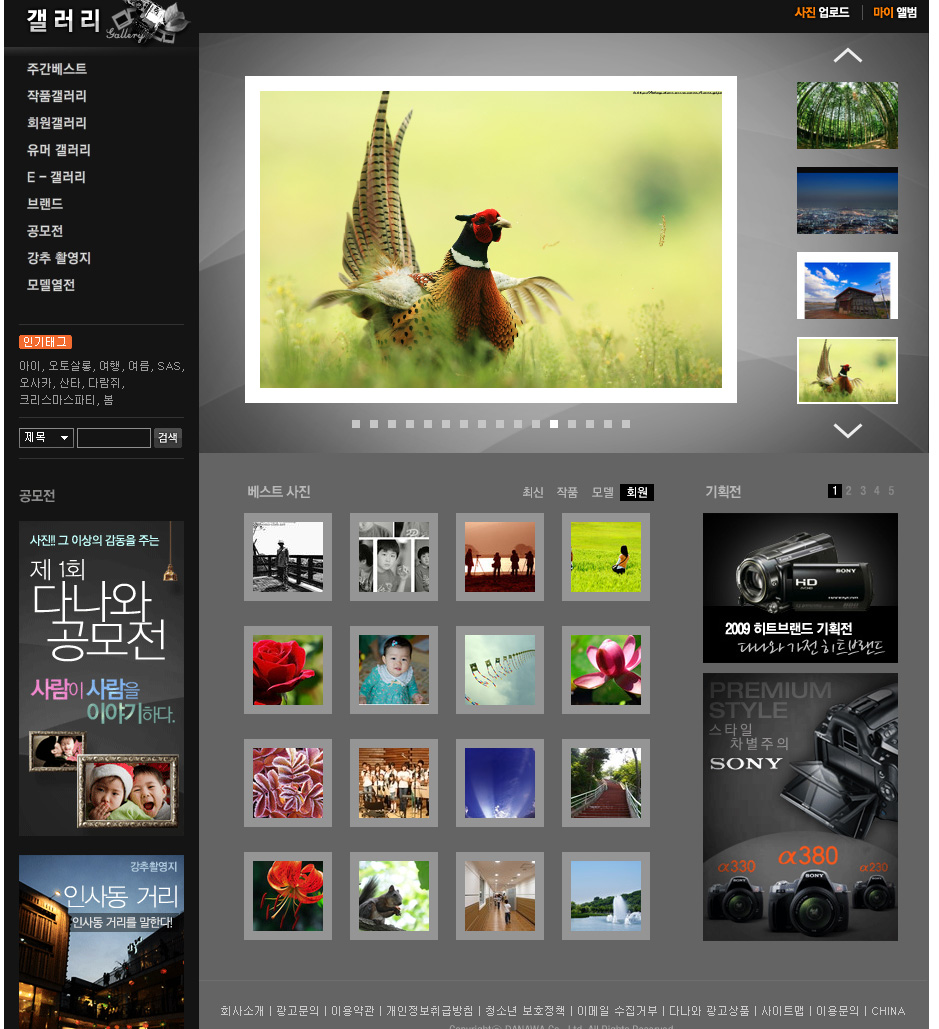Open the 공모전 menu item

click(x=45, y=230)
